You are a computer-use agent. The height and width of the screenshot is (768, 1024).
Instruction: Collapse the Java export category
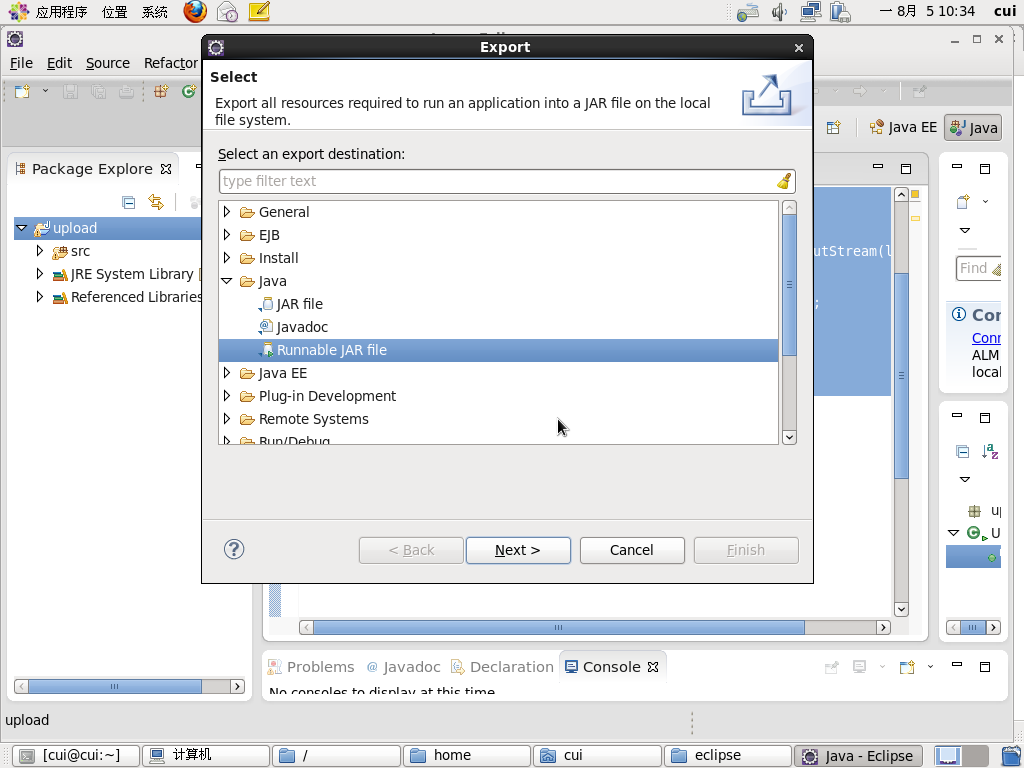[228, 281]
